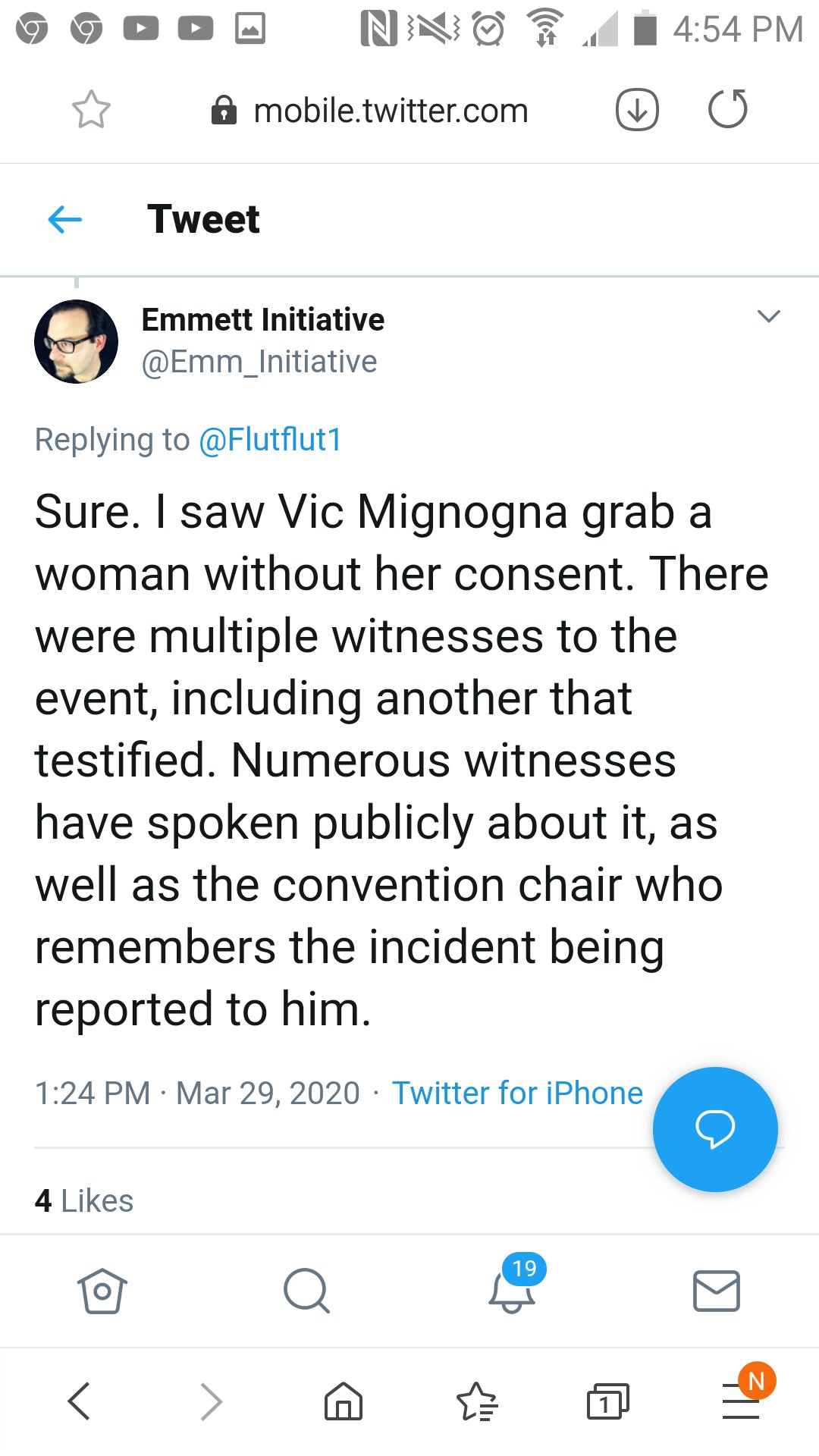
Task: Show open tabs switcher
Action: pos(608,1401)
